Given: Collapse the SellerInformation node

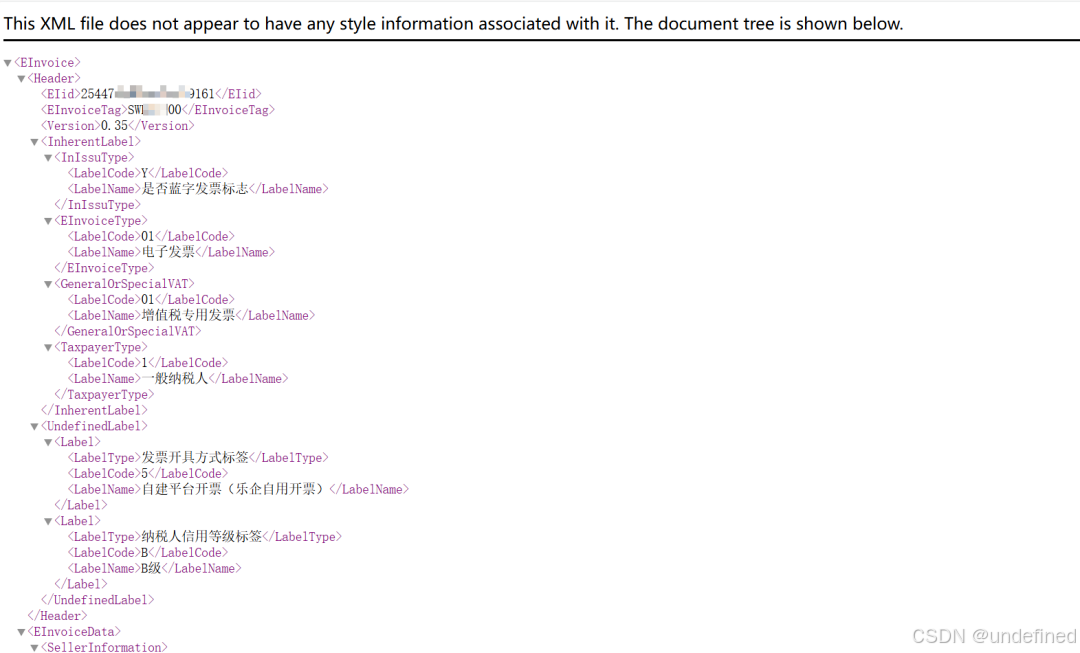Looking at the screenshot, I should [35, 647].
